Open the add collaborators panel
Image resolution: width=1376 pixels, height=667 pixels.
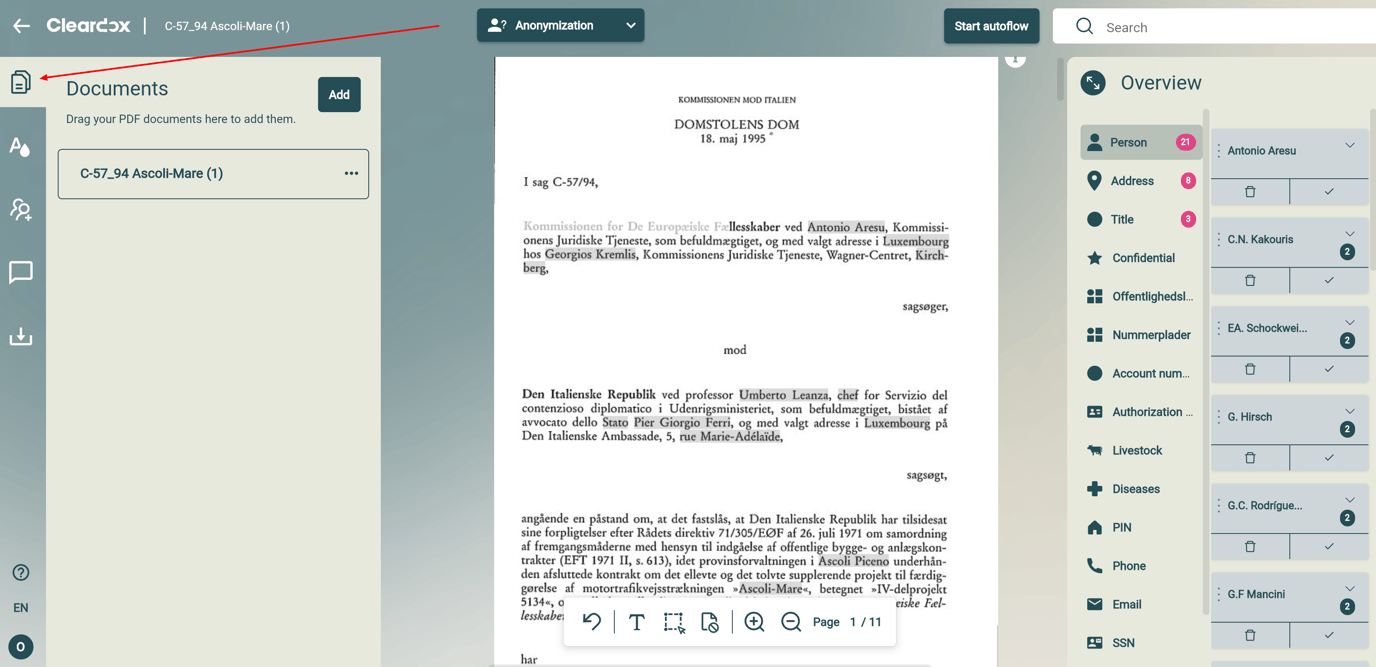tap(21, 209)
